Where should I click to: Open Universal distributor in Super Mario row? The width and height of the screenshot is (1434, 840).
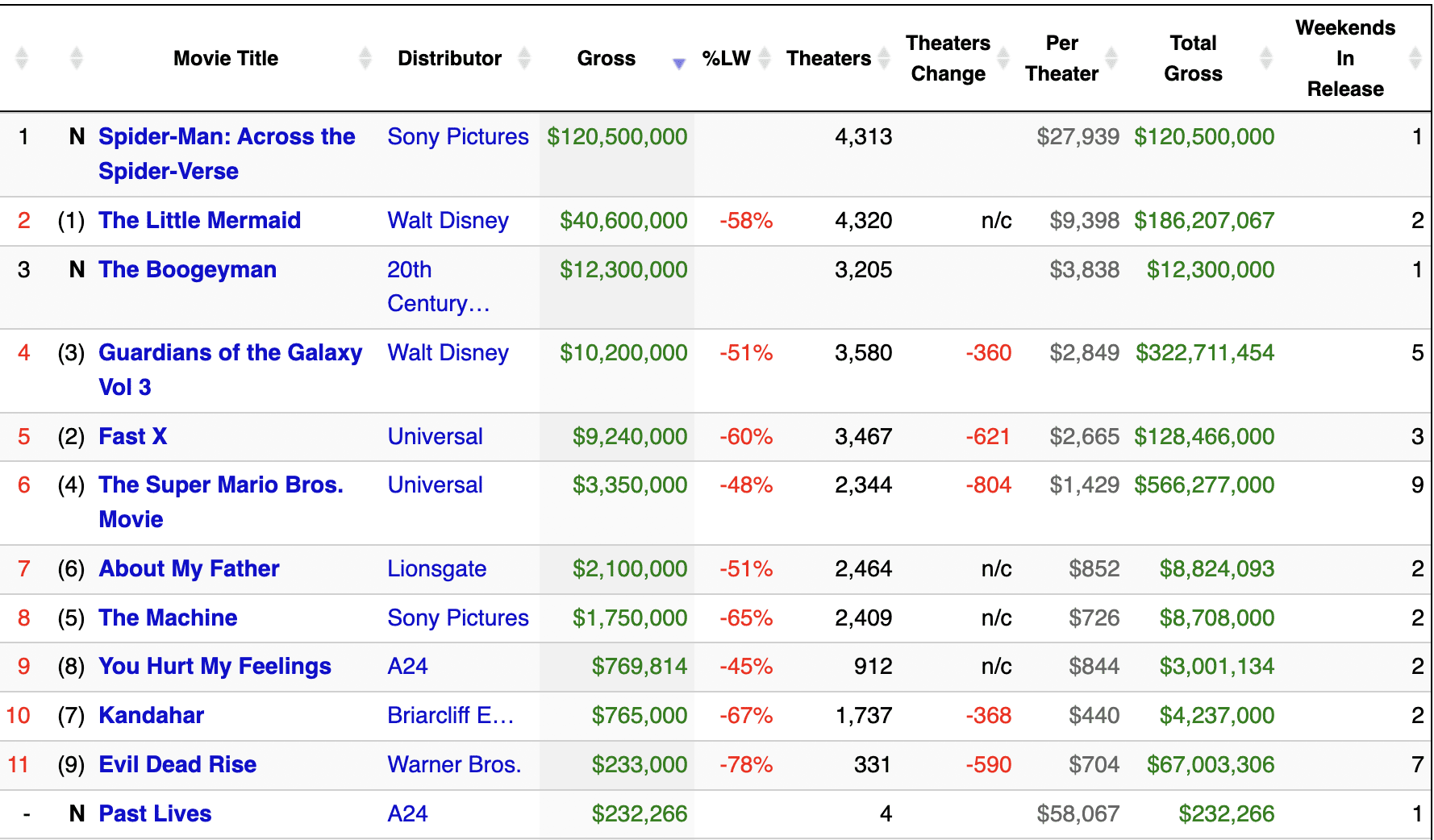[435, 485]
